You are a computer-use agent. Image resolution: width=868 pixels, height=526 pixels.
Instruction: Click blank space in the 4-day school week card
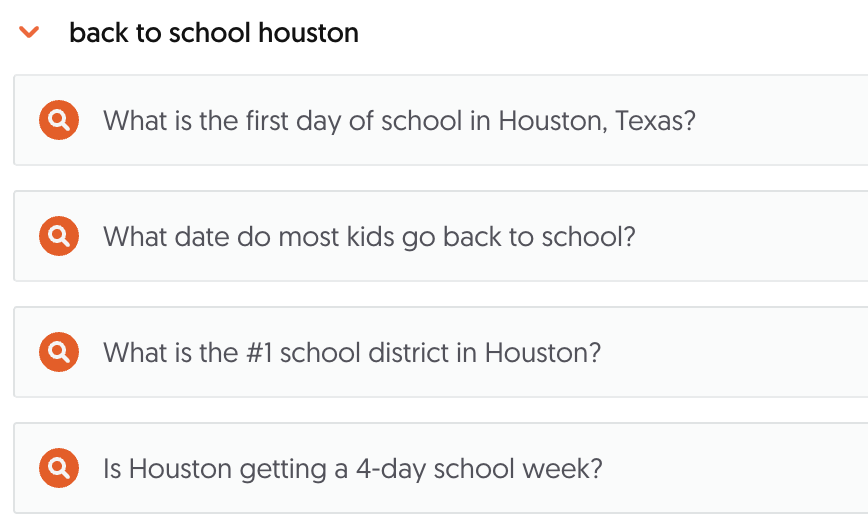click(x=736, y=468)
